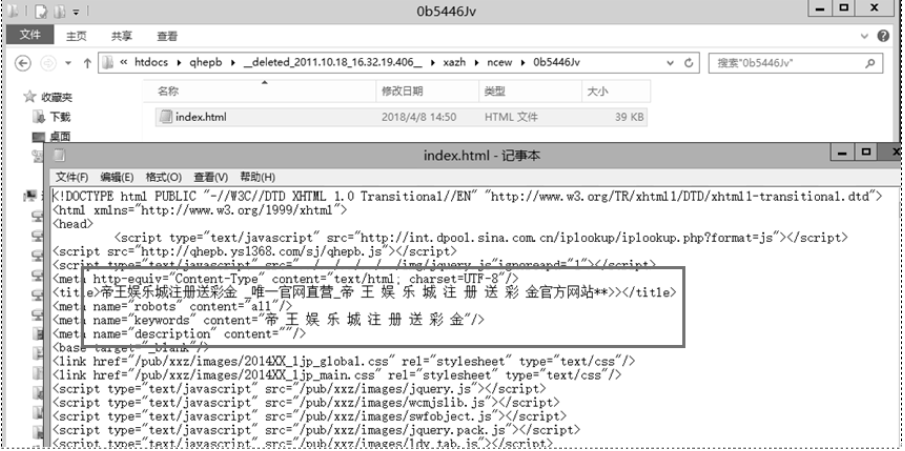The image size is (905, 451).
Task: Open 下载 folder in navigation pane
Action: [60, 117]
